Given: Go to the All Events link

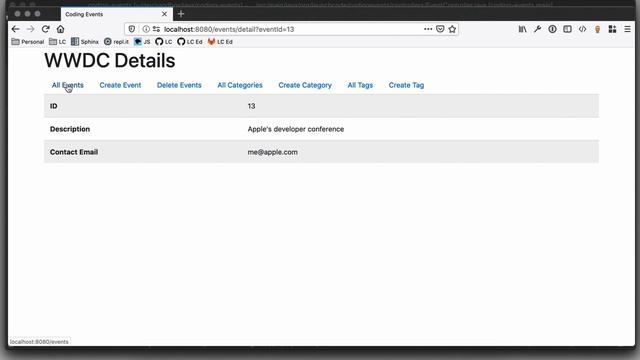Looking at the screenshot, I should (x=67, y=85).
